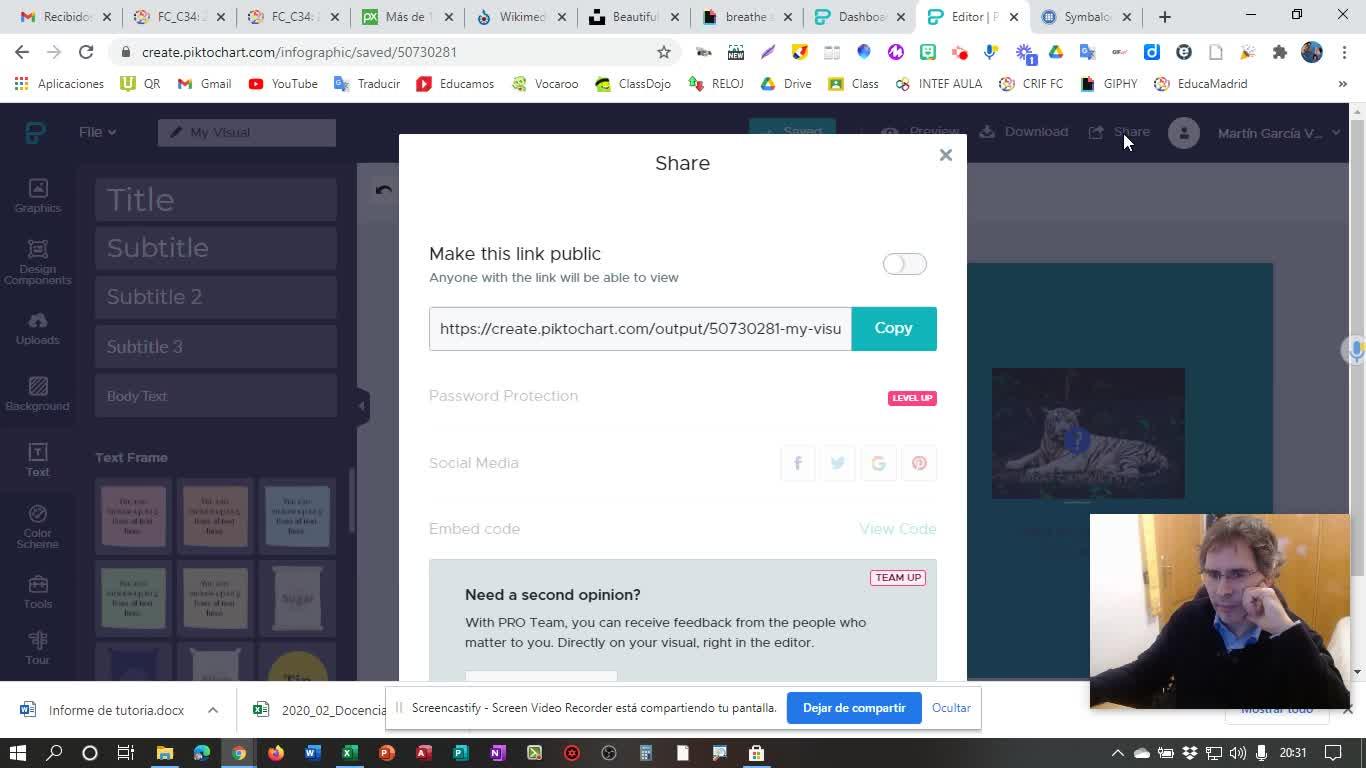Copy the share link
The width and height of the screenshot is (1366, 768).
tap(894, 329)
